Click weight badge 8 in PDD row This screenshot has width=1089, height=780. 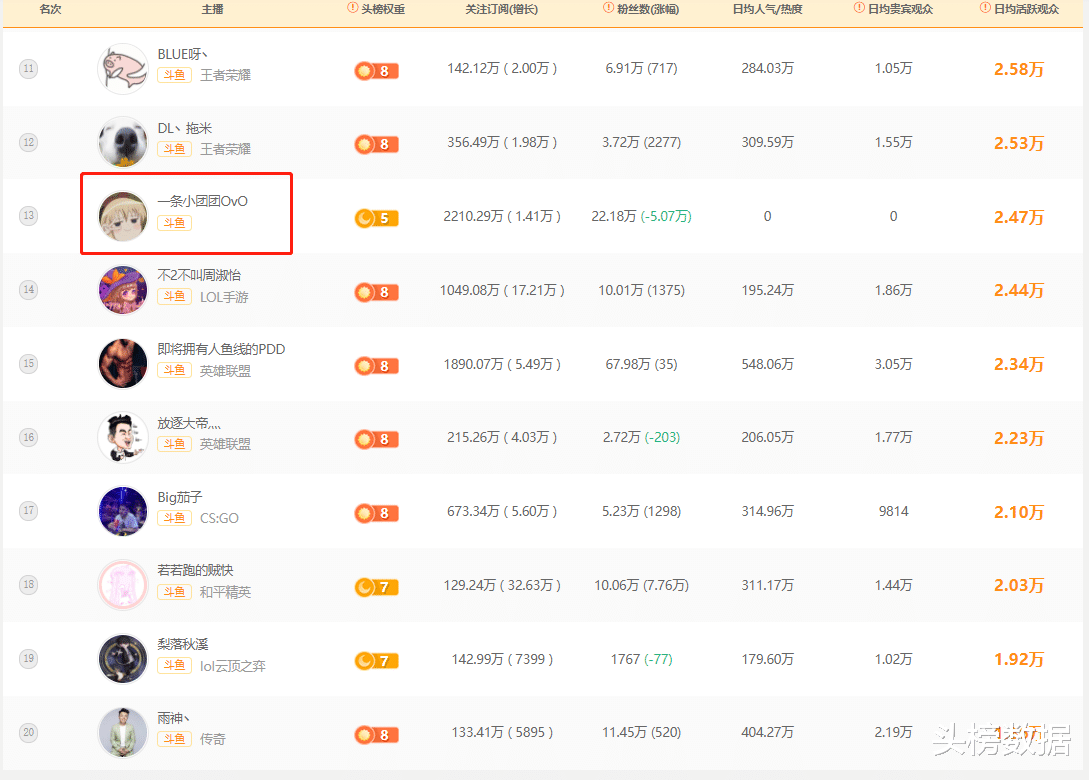point(376,366)
